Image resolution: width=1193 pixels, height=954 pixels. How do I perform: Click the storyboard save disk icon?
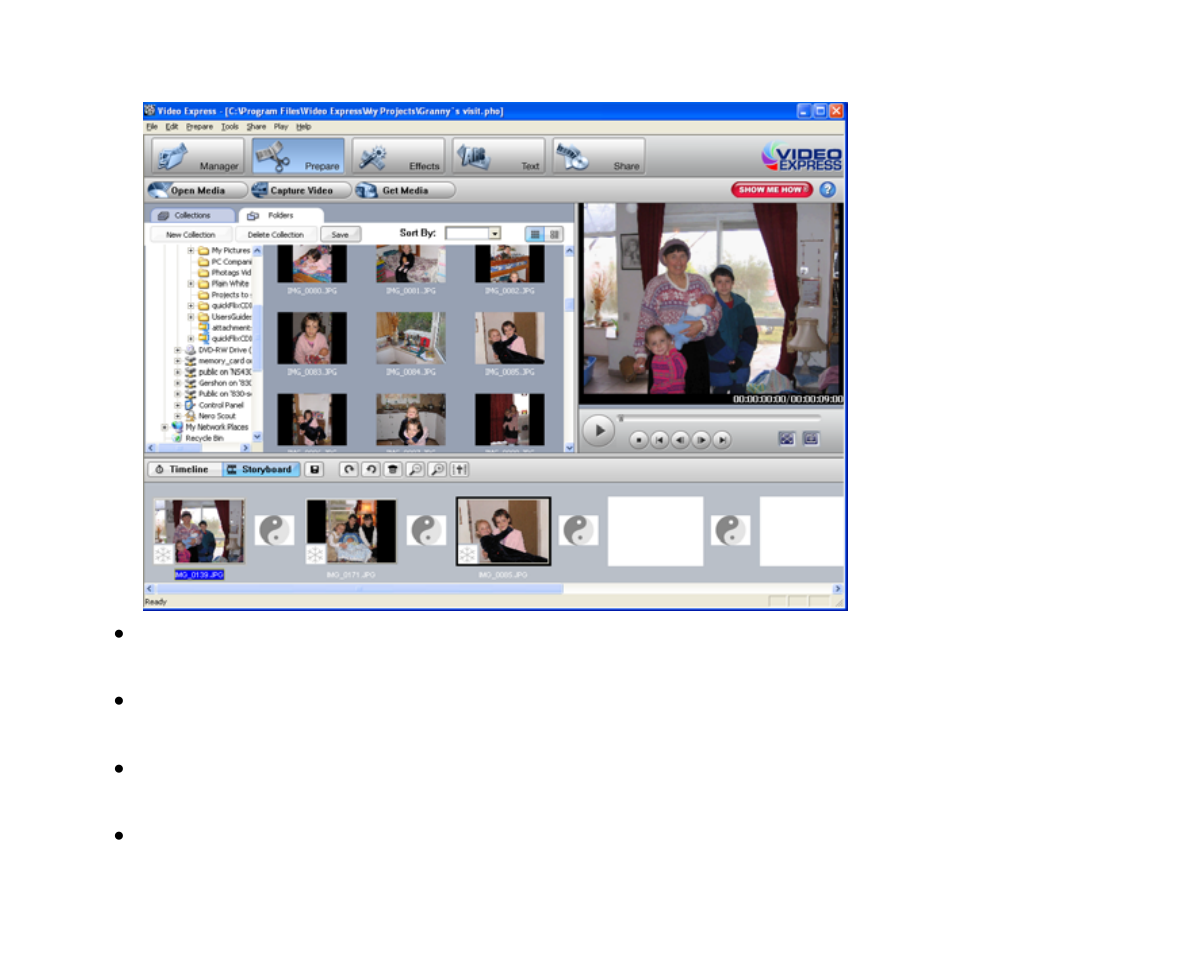(x=314, y=469)
